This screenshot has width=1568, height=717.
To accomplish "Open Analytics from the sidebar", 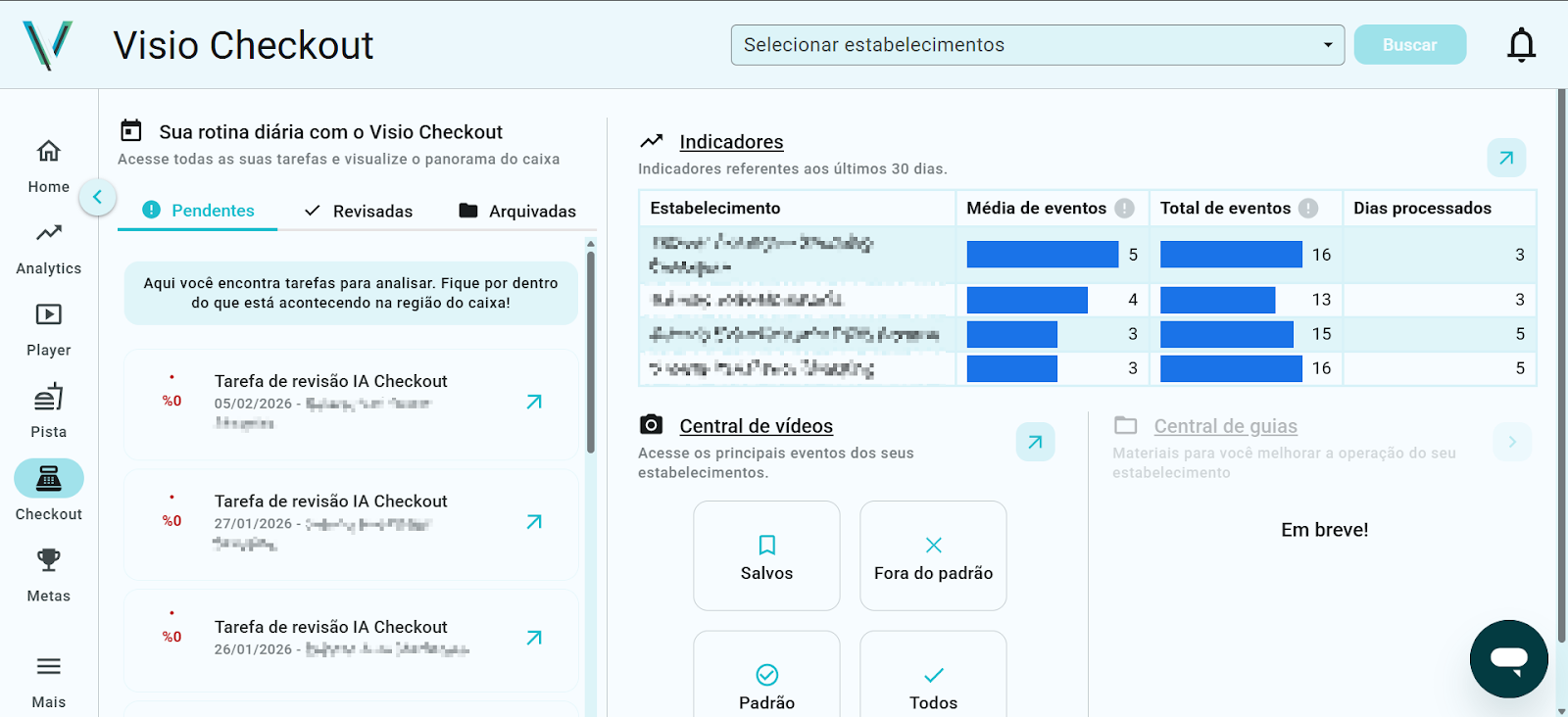I will click(x=48, y=247).
